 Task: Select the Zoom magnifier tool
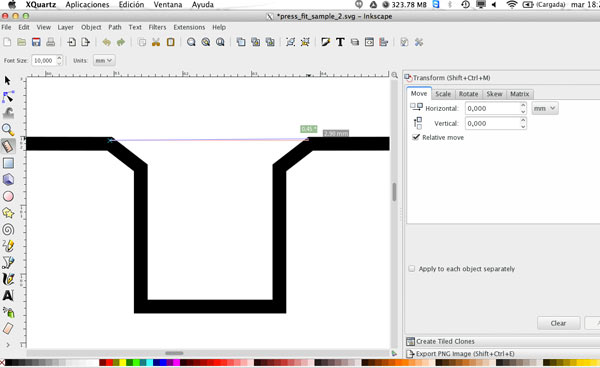coord(8,130)
